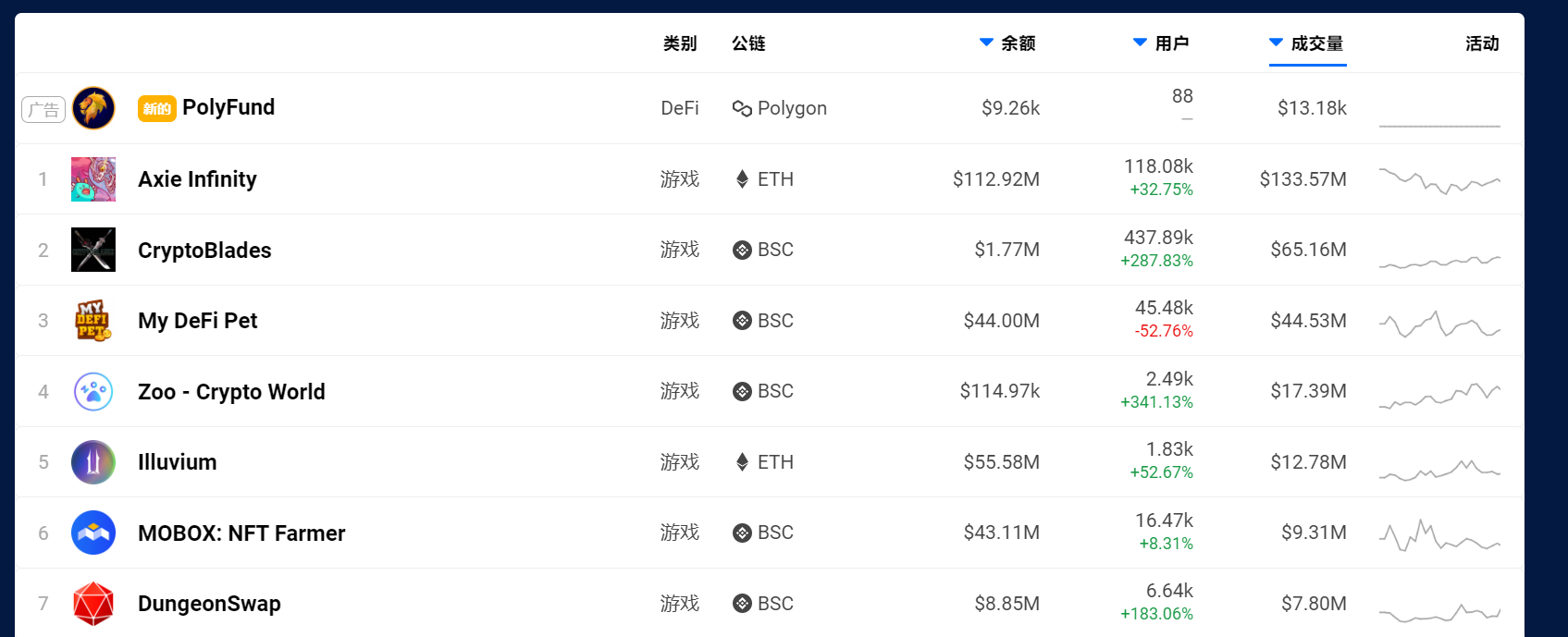Screen dimensions: 1568x637
Task: Click the $112.92M balance value
Action: tap(996, 179)
